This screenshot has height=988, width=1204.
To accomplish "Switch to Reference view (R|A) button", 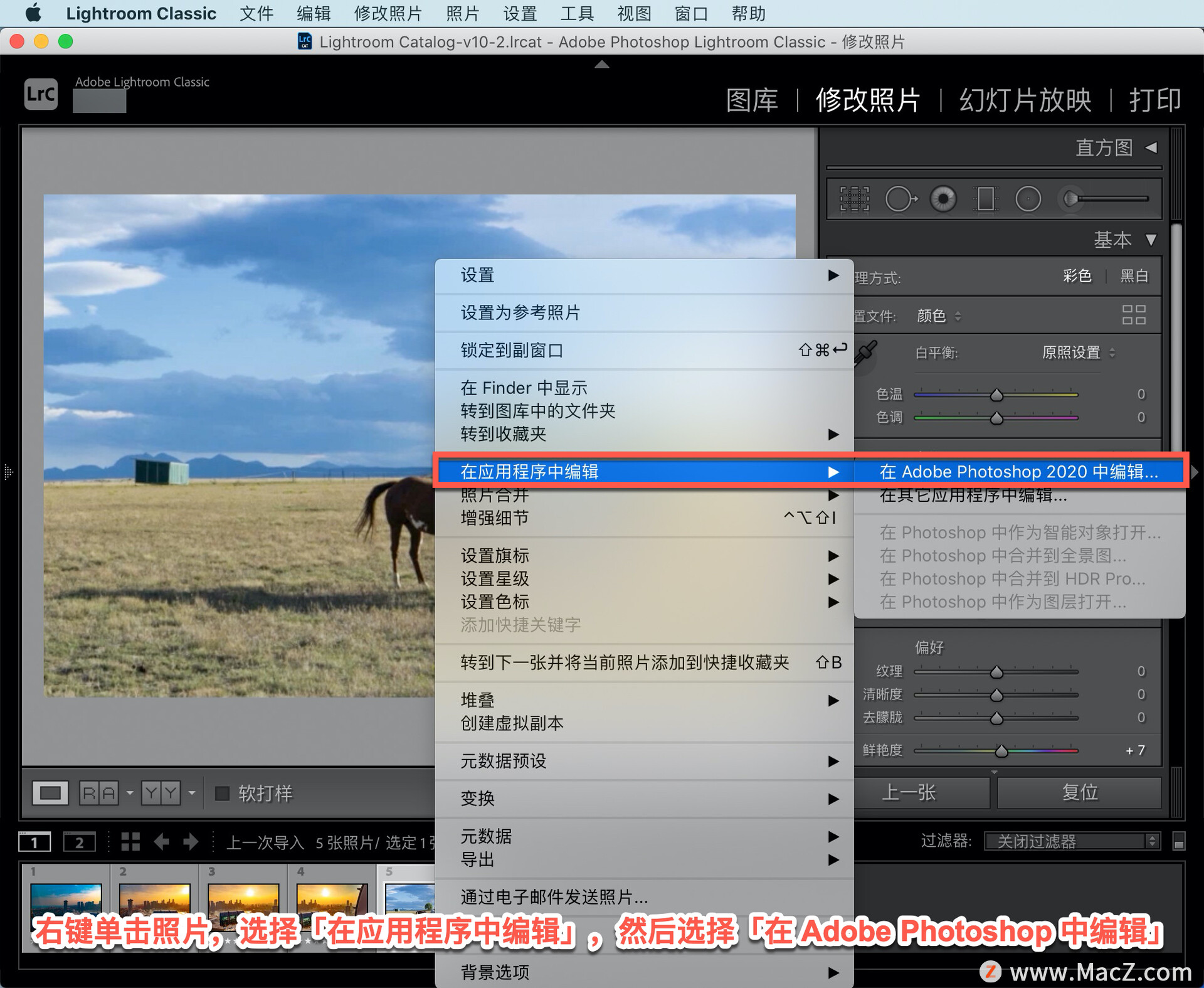I will click(x=99, y=793).
